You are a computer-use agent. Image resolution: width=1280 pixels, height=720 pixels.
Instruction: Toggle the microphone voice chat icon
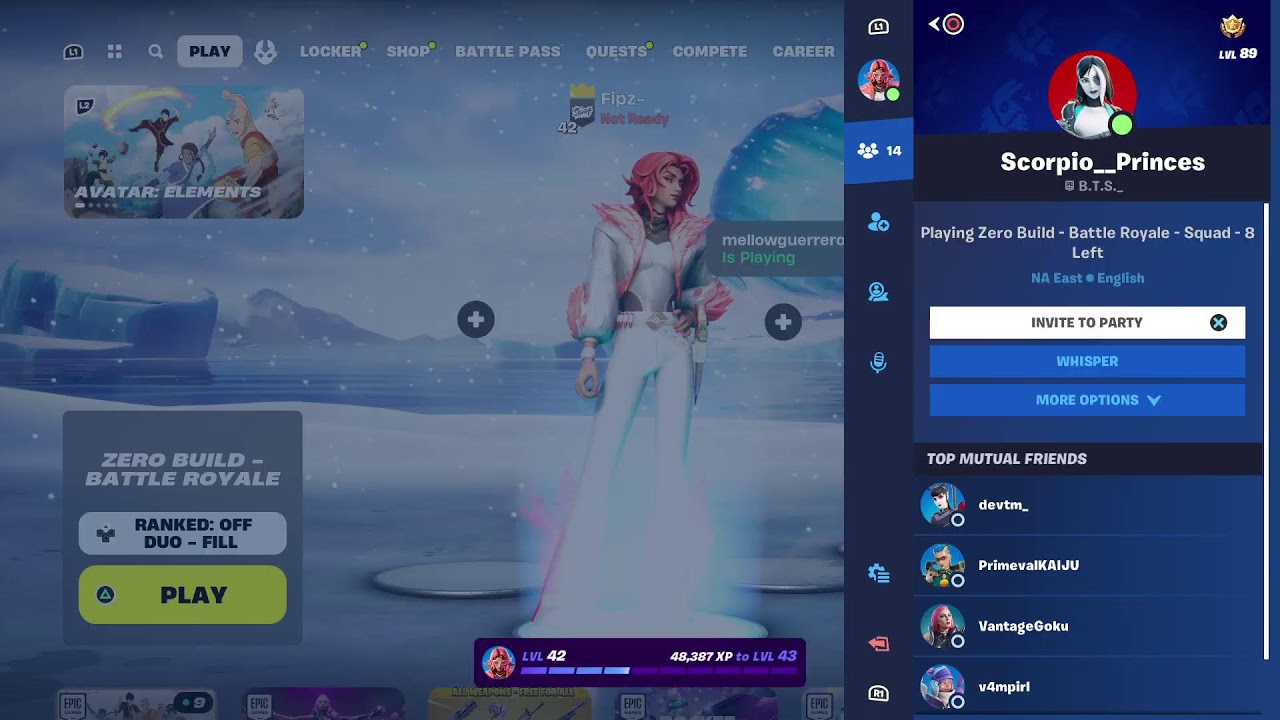point(878,362)
